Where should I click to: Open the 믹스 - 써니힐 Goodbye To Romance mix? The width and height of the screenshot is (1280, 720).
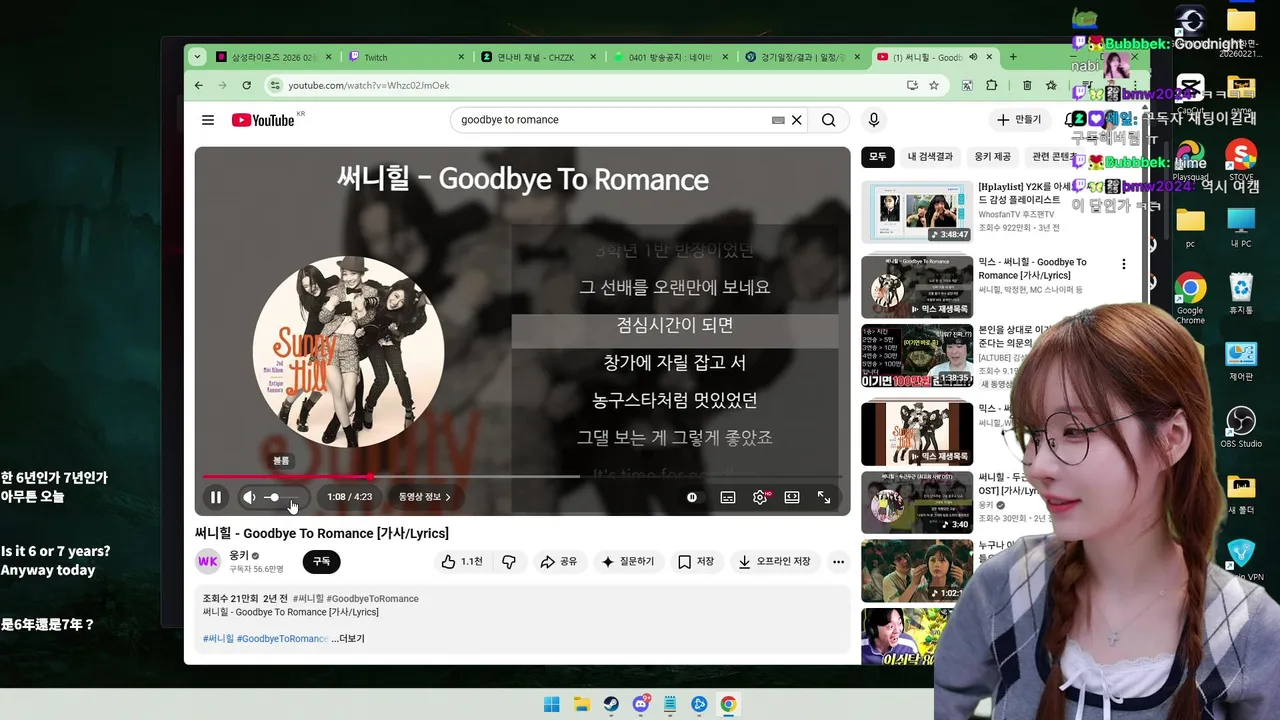click(x=917, y=287)
